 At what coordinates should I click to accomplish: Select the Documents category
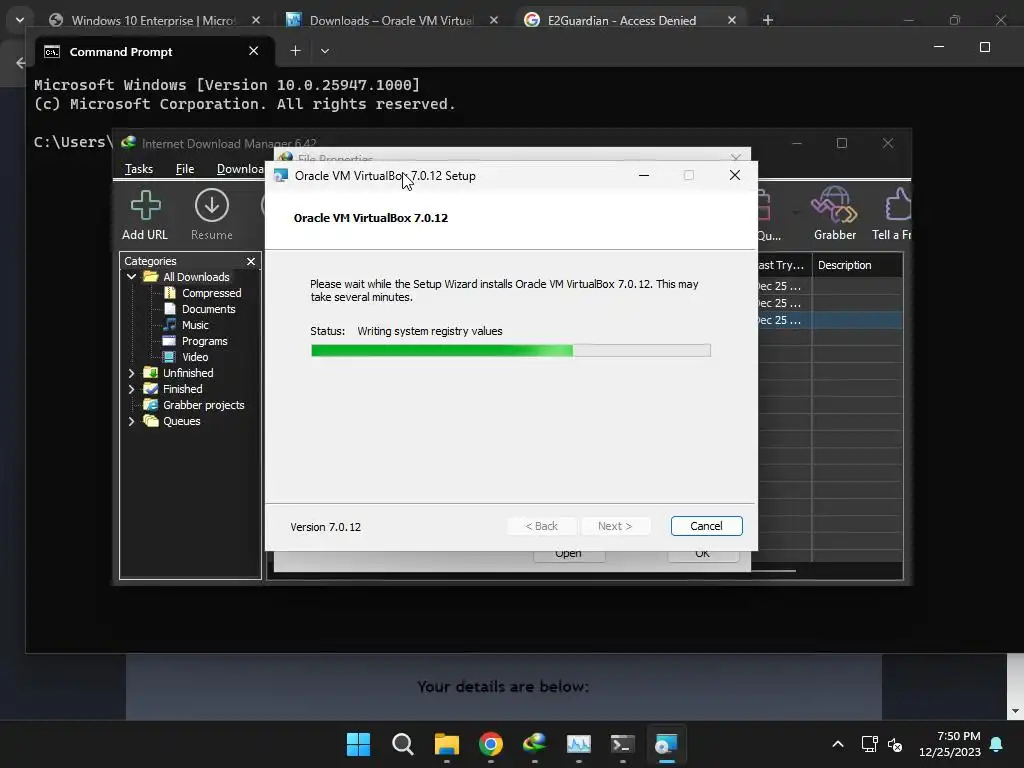click(x=208, y=309)
